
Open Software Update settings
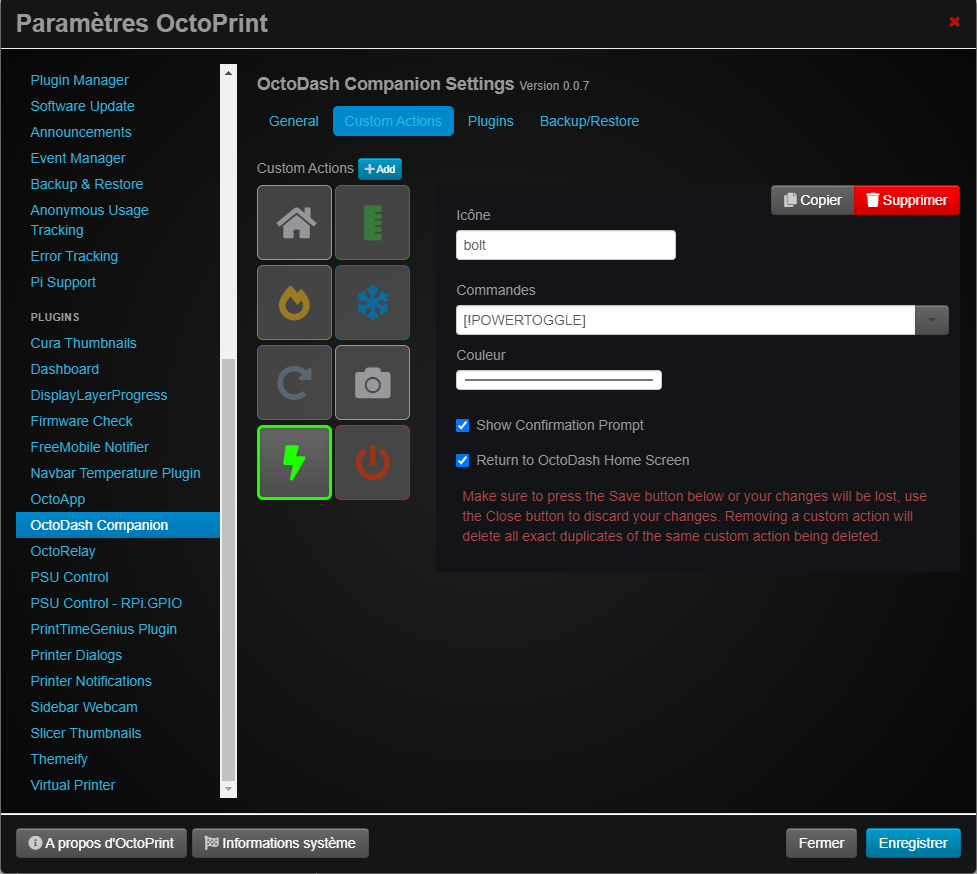pyautogui.click(x=82, y=107)
